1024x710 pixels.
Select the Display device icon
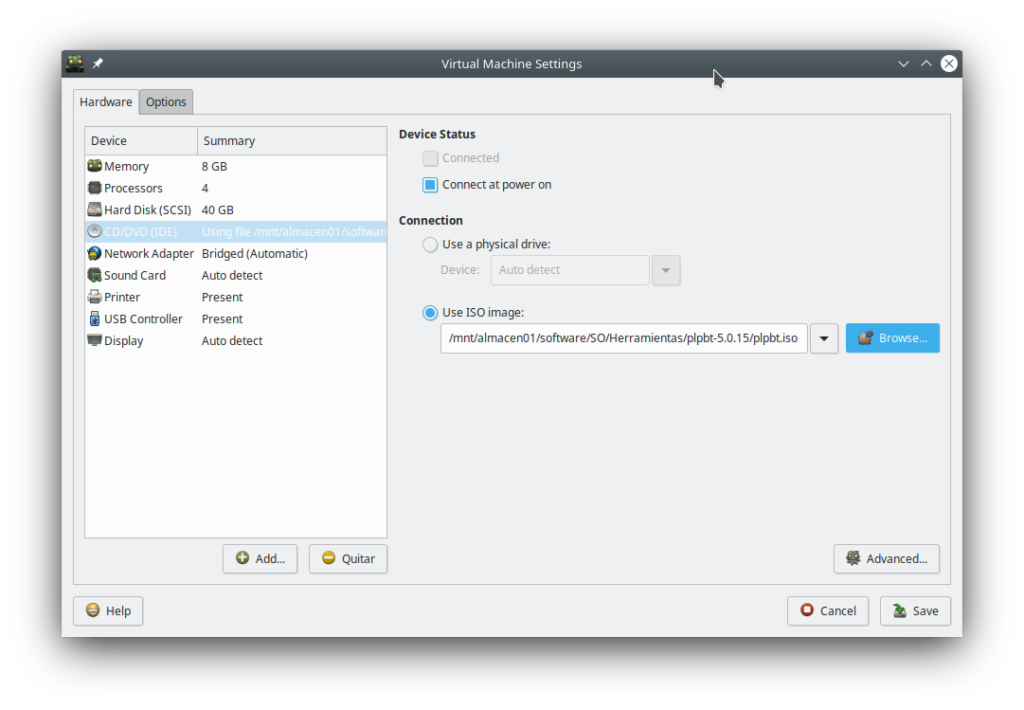(x=95, y=340)
